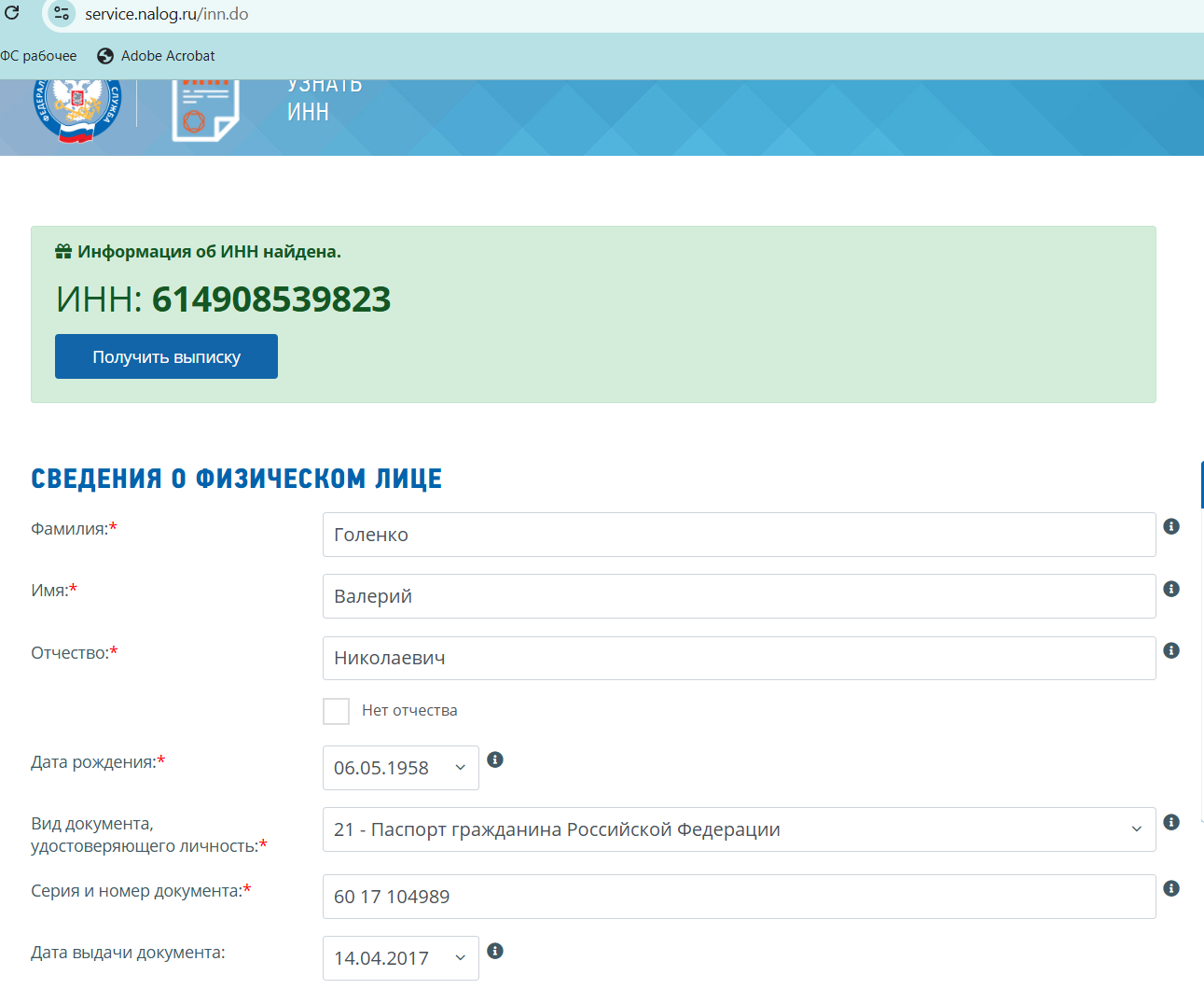Viewport: 1204px width, 989px height.
Task: Open the Adobe Acrobat bookmark
Action: (156, 56)
